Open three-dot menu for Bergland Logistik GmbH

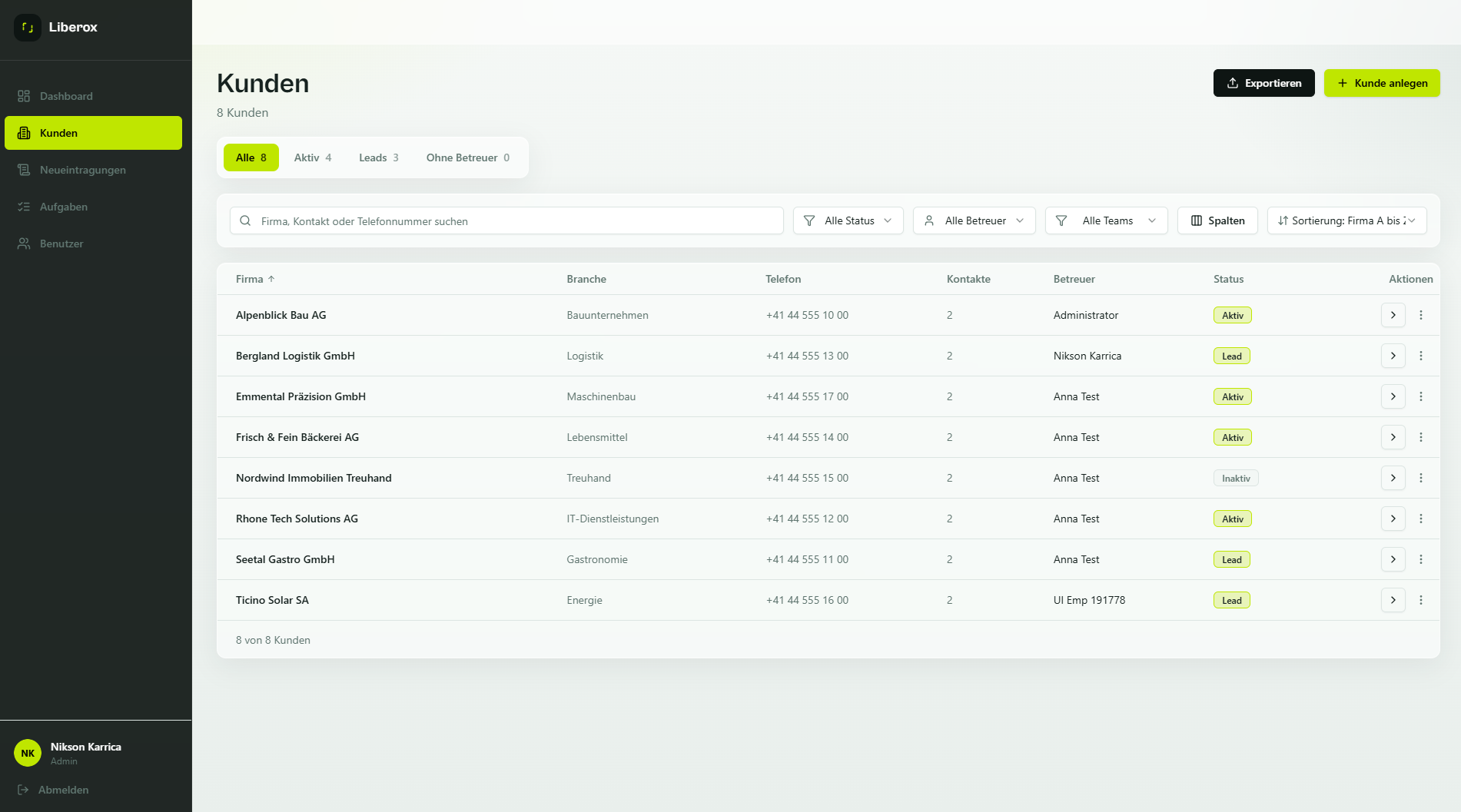(1420, 356)
